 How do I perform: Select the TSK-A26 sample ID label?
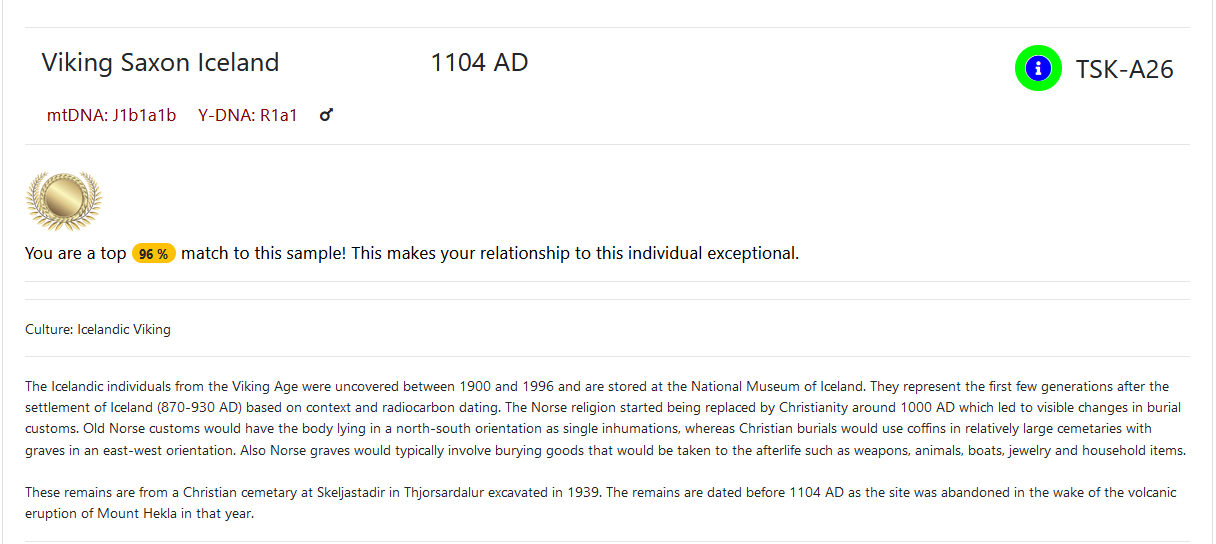(x=1124, y=69)
